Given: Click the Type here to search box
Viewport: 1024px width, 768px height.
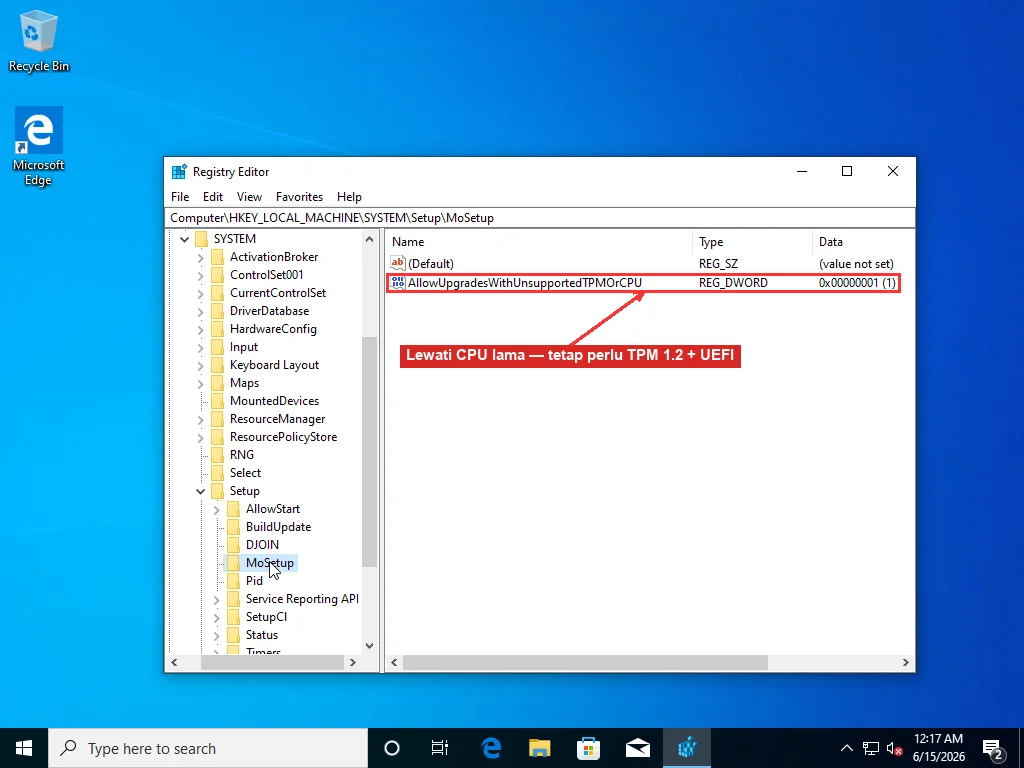Looking at the screenshot, I should coord(208,748).
